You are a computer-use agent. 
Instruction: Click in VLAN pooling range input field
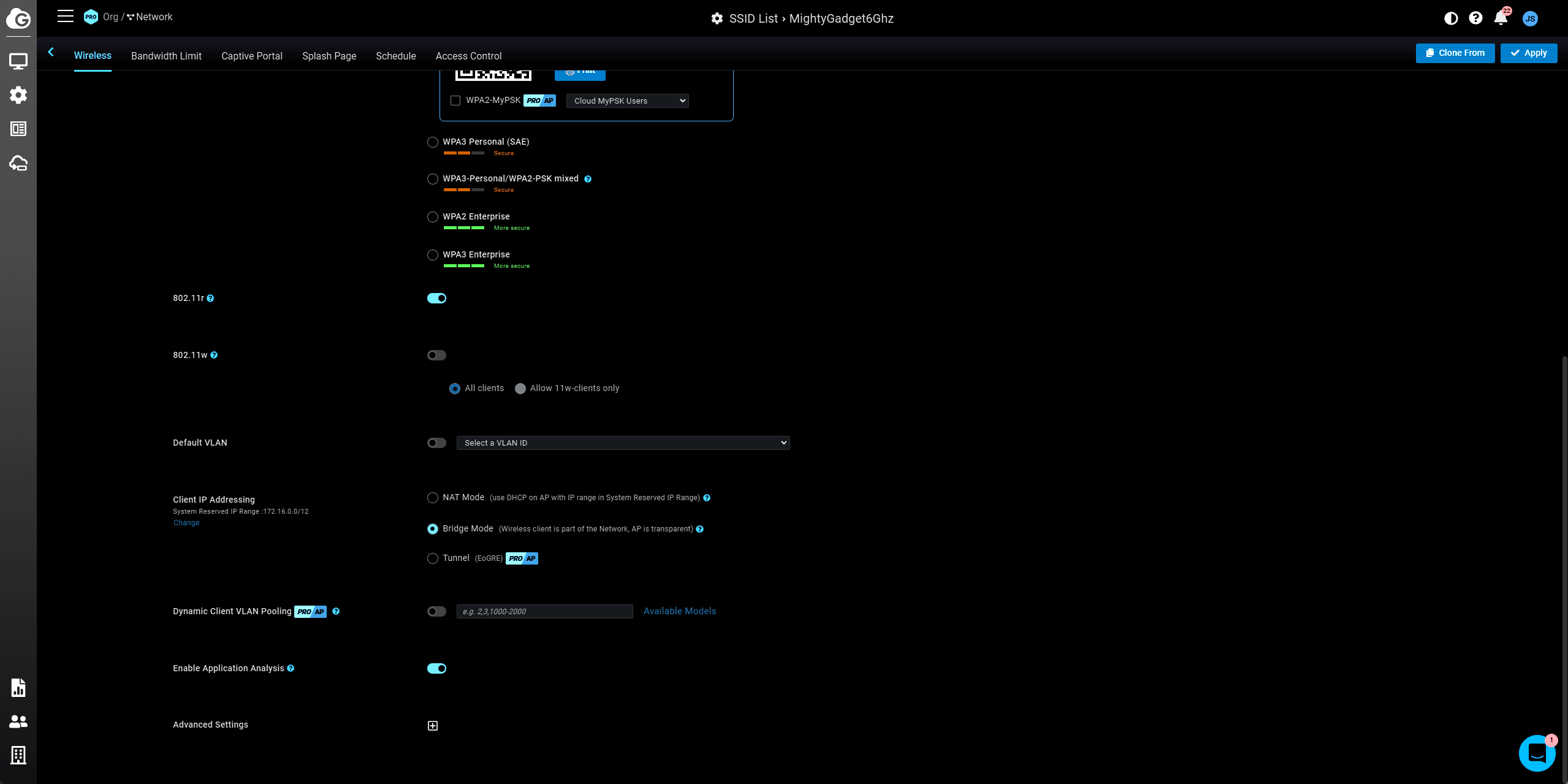point(544,612)
